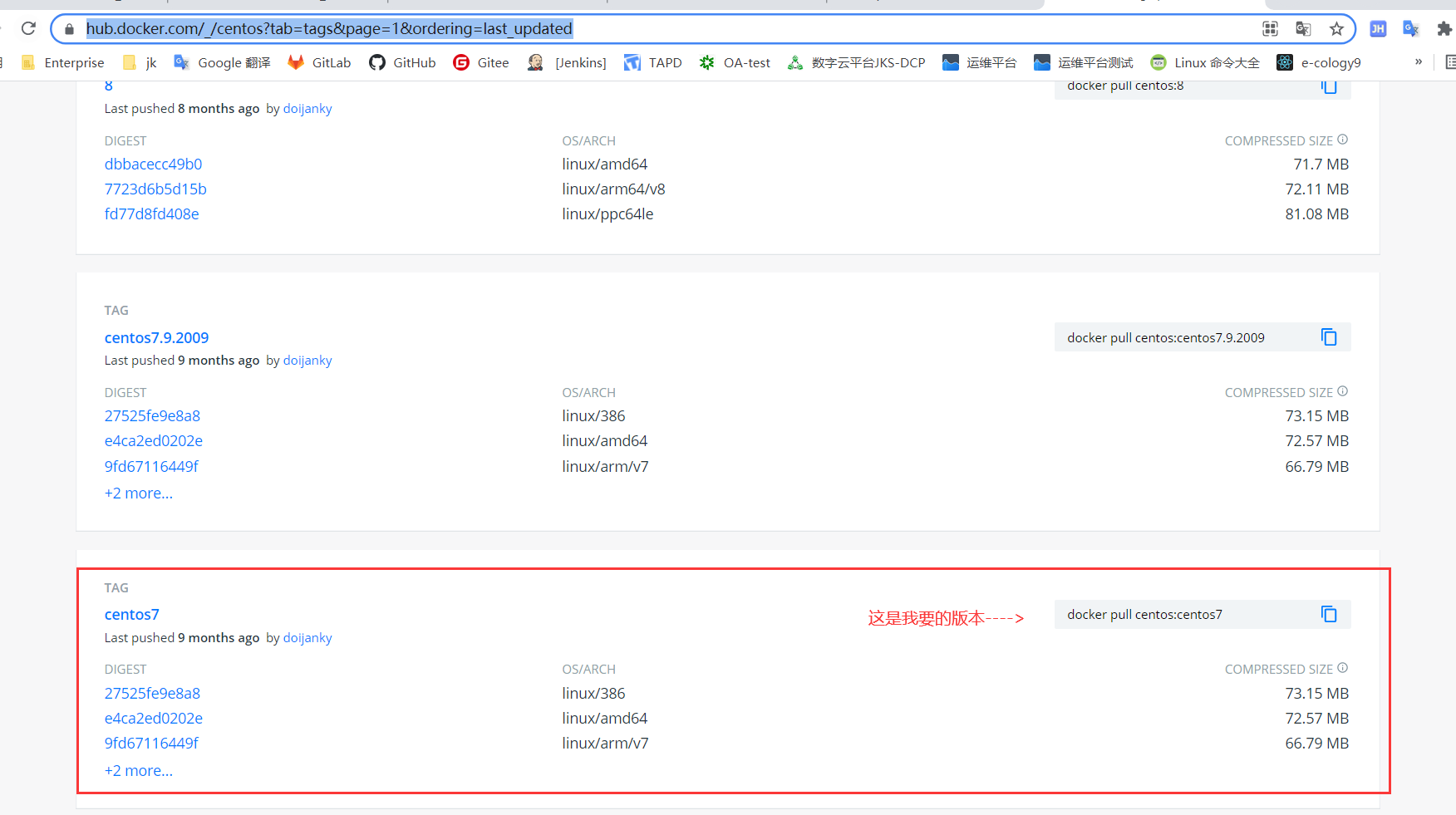Image resolution: width=1456 pixels, height=815 pixels.
Task: Expand the hidden bookmarks overflow chevron
Action: tap(1419, 62)
